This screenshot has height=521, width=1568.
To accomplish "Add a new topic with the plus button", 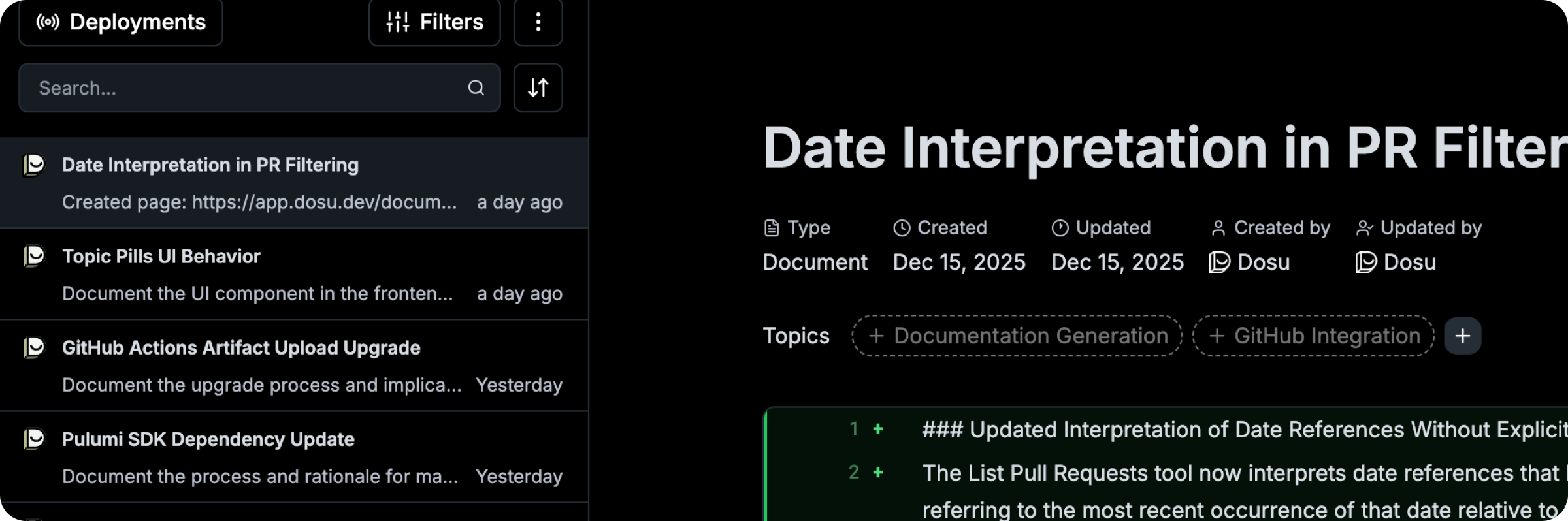I will click(1463, 335).
